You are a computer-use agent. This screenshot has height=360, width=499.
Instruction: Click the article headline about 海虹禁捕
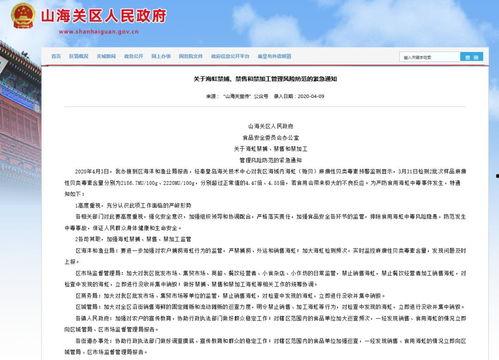265,79
